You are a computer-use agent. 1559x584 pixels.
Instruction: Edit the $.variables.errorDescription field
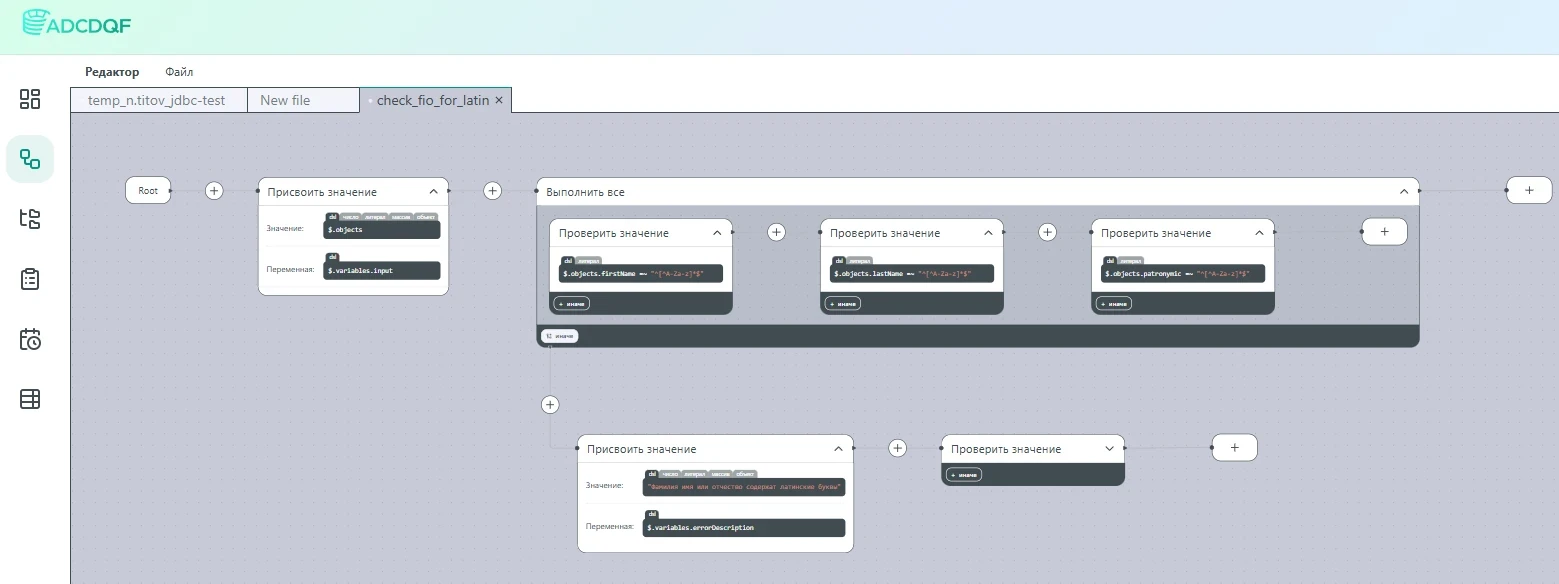click(744, 527)
